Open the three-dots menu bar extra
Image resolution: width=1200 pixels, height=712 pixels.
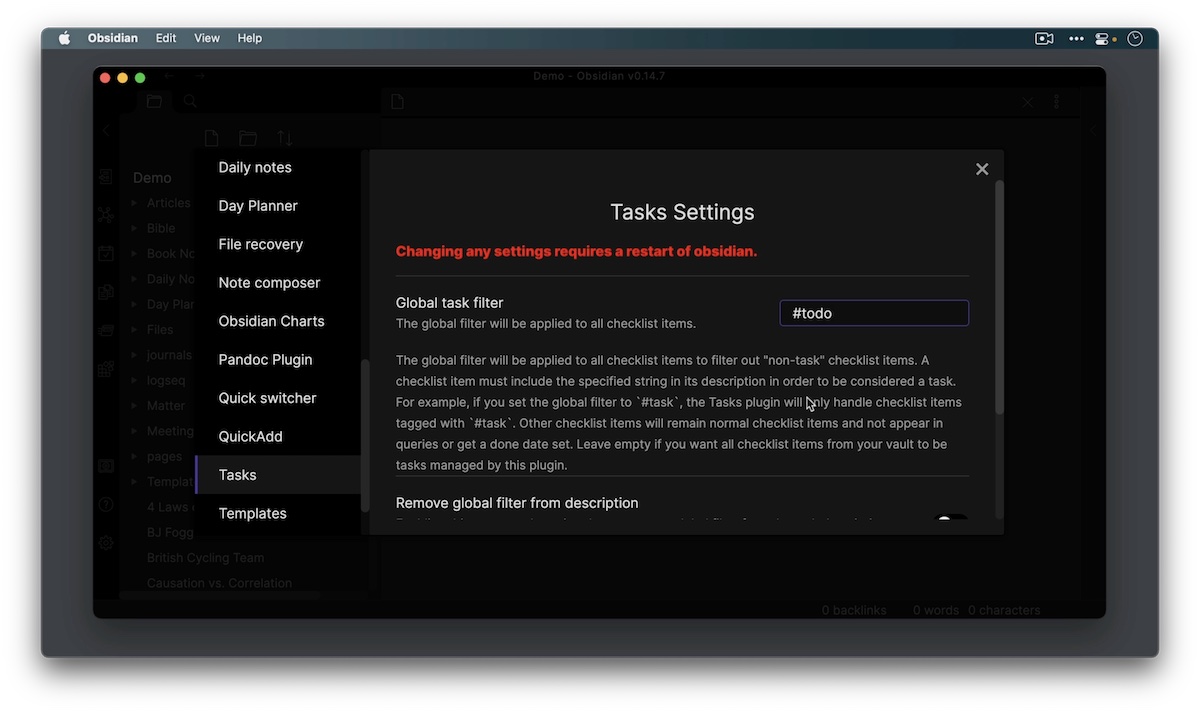1076,38
